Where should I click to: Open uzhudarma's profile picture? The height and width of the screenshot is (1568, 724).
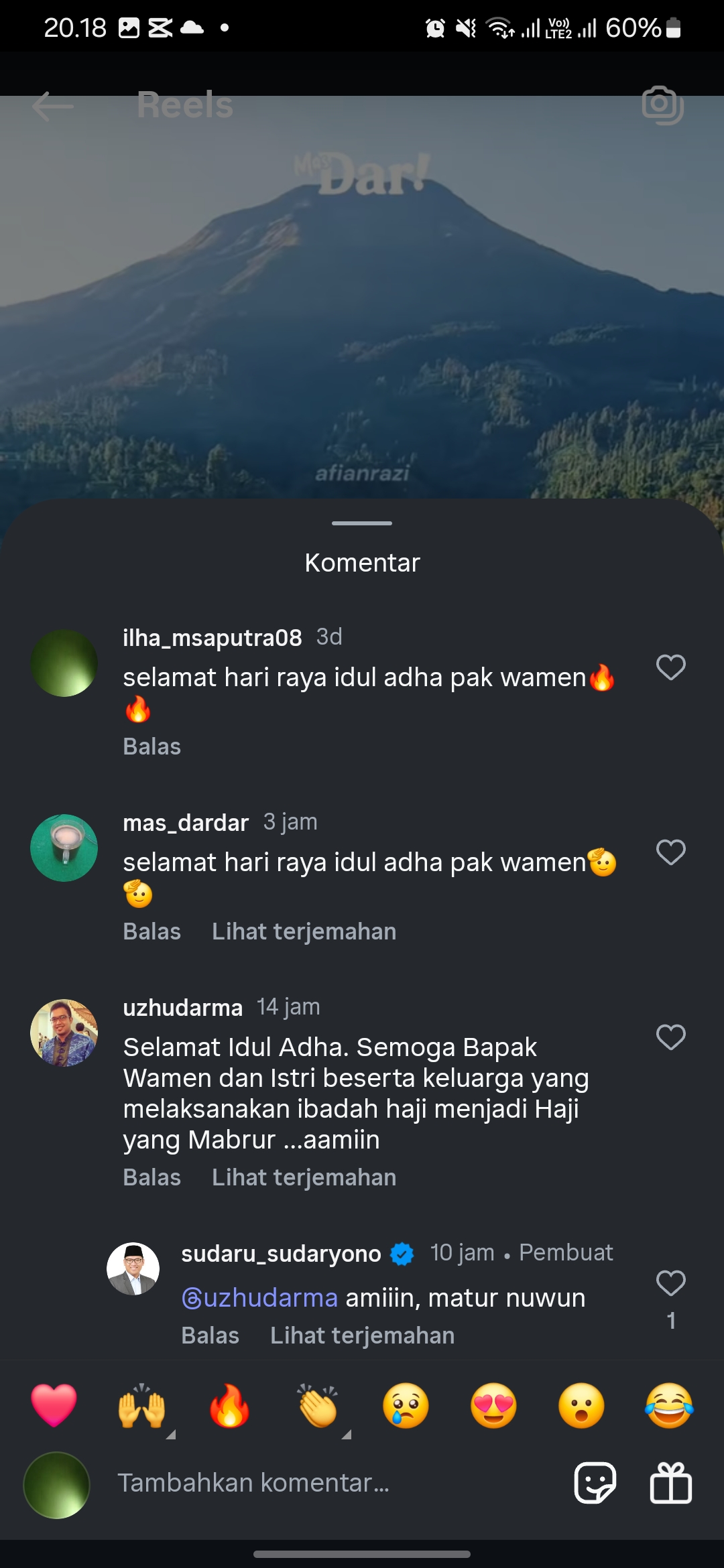64,1033
